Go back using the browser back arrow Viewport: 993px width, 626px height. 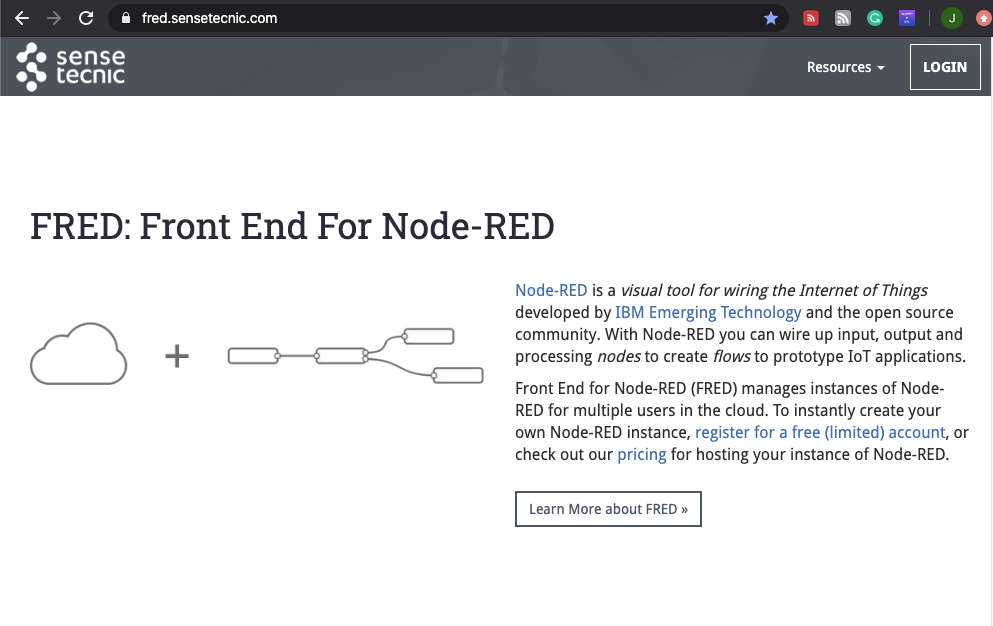point(22,18)
